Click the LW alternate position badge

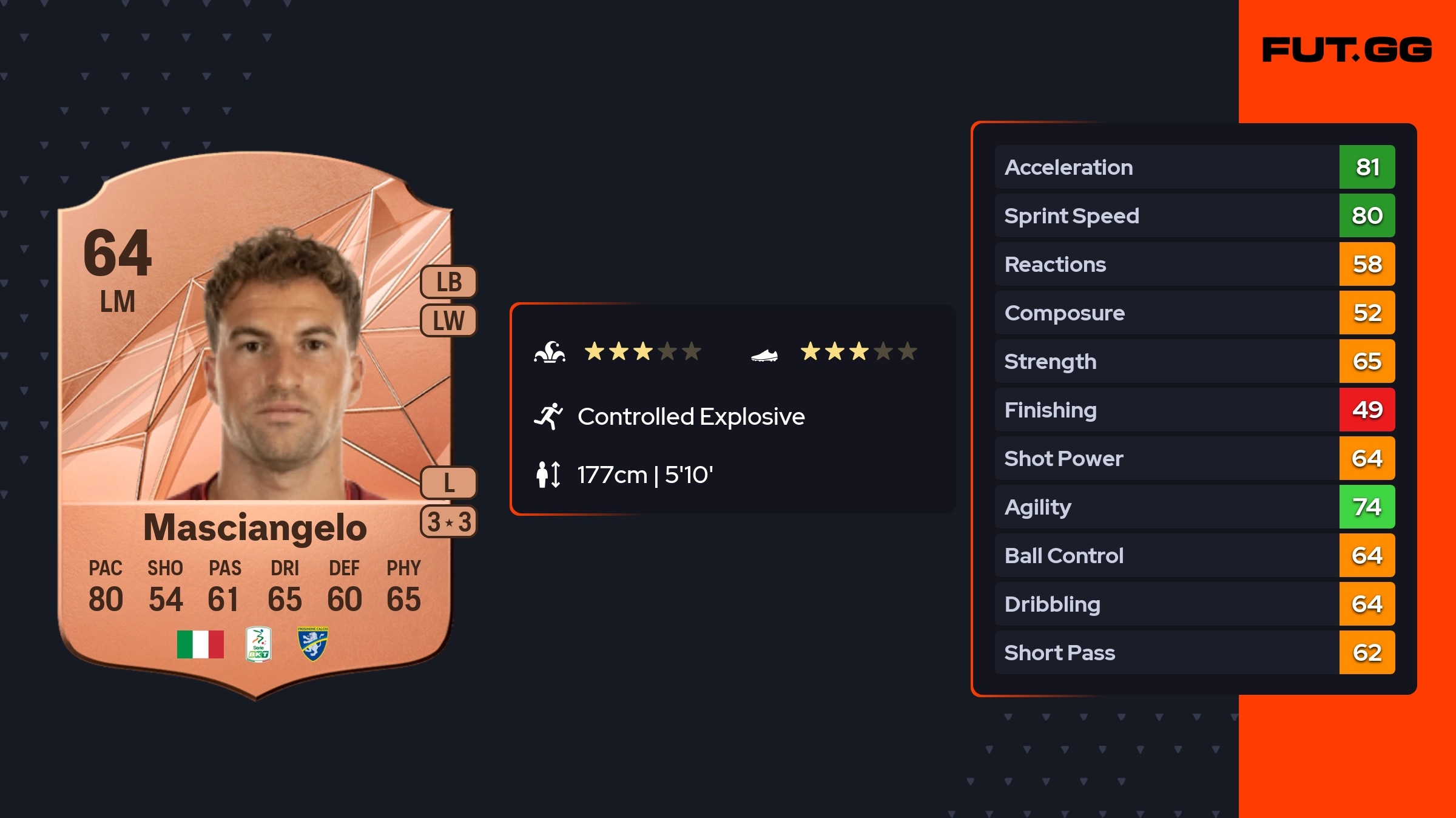click(x=449, y=320)
